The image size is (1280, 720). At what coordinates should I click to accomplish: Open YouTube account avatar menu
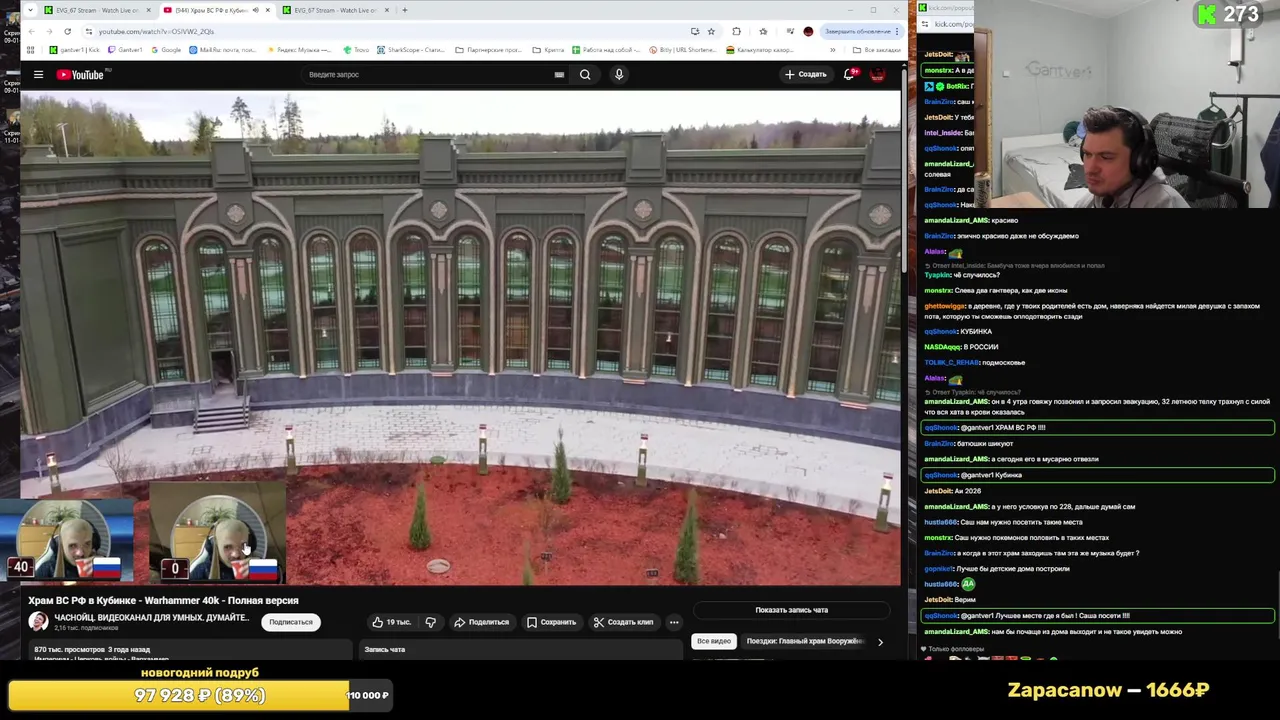pos(878,74)
